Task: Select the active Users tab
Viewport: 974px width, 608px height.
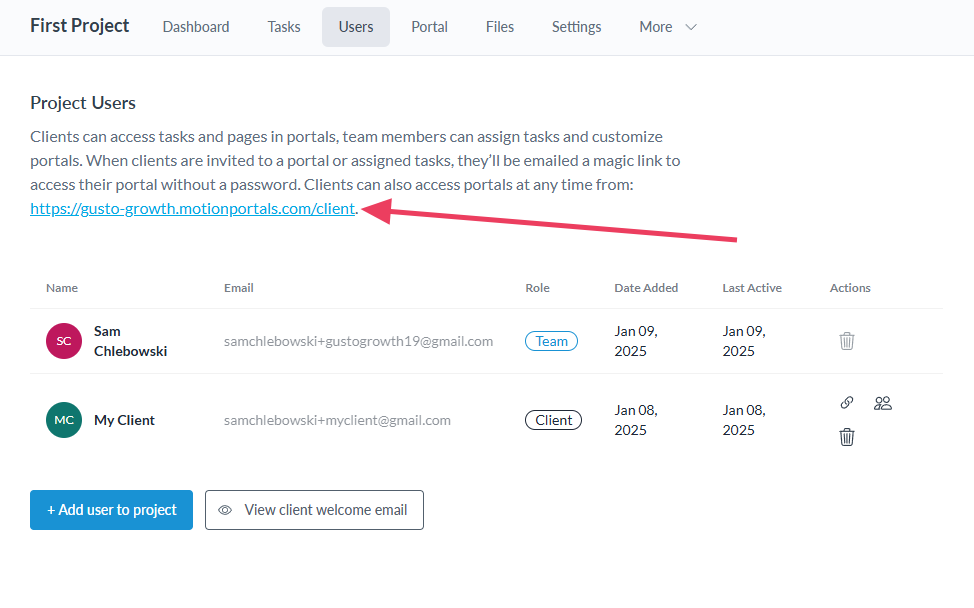Action: (x=356, y=27)
